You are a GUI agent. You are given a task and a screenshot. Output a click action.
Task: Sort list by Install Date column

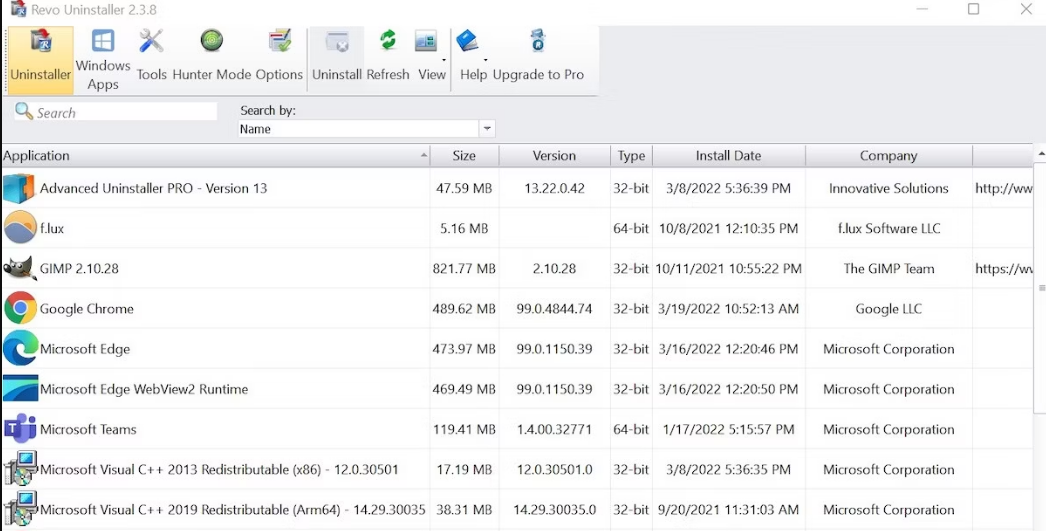click(x=728, y=156)
